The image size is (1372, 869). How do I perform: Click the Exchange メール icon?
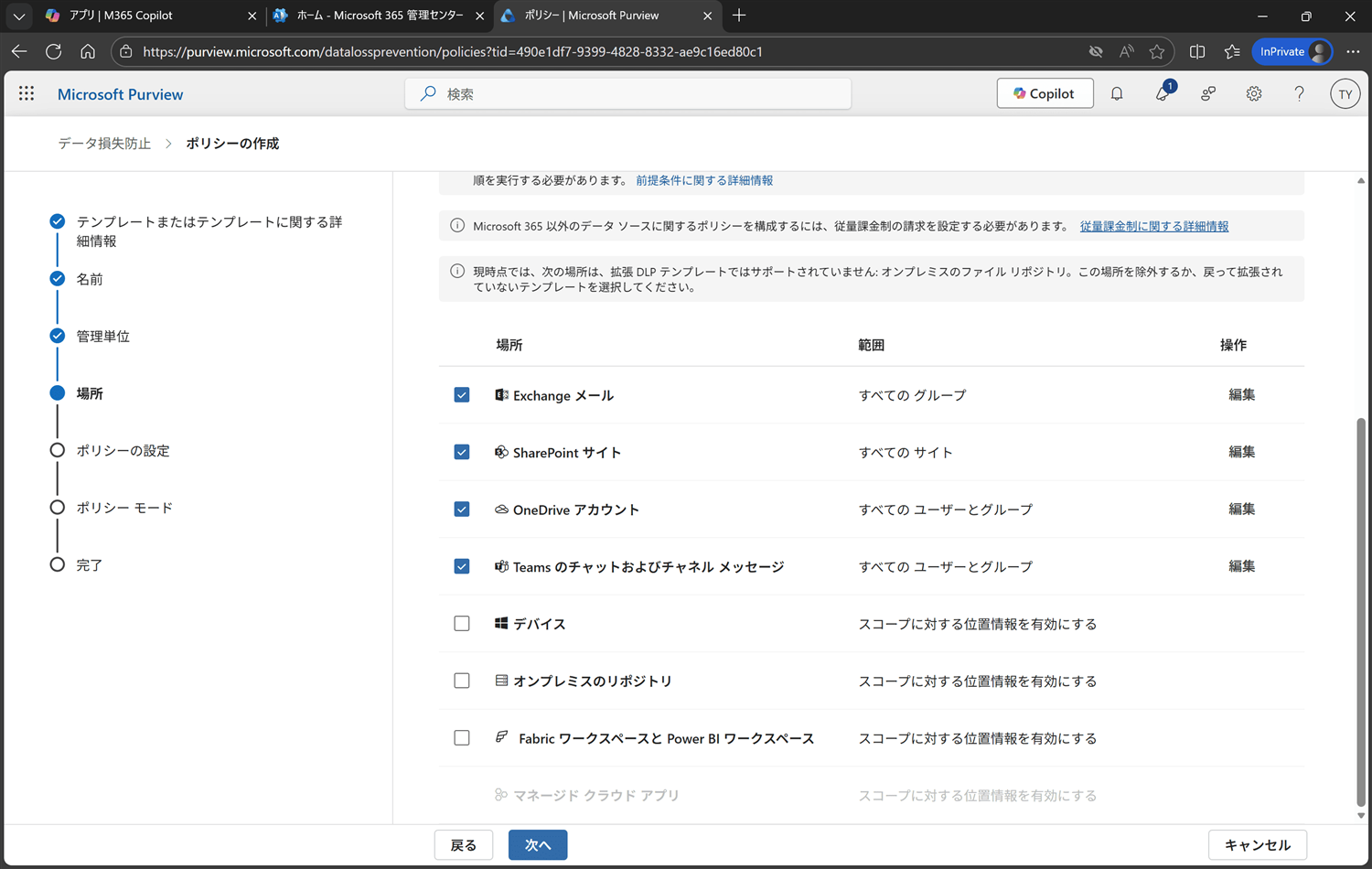[x=501, y=395]
